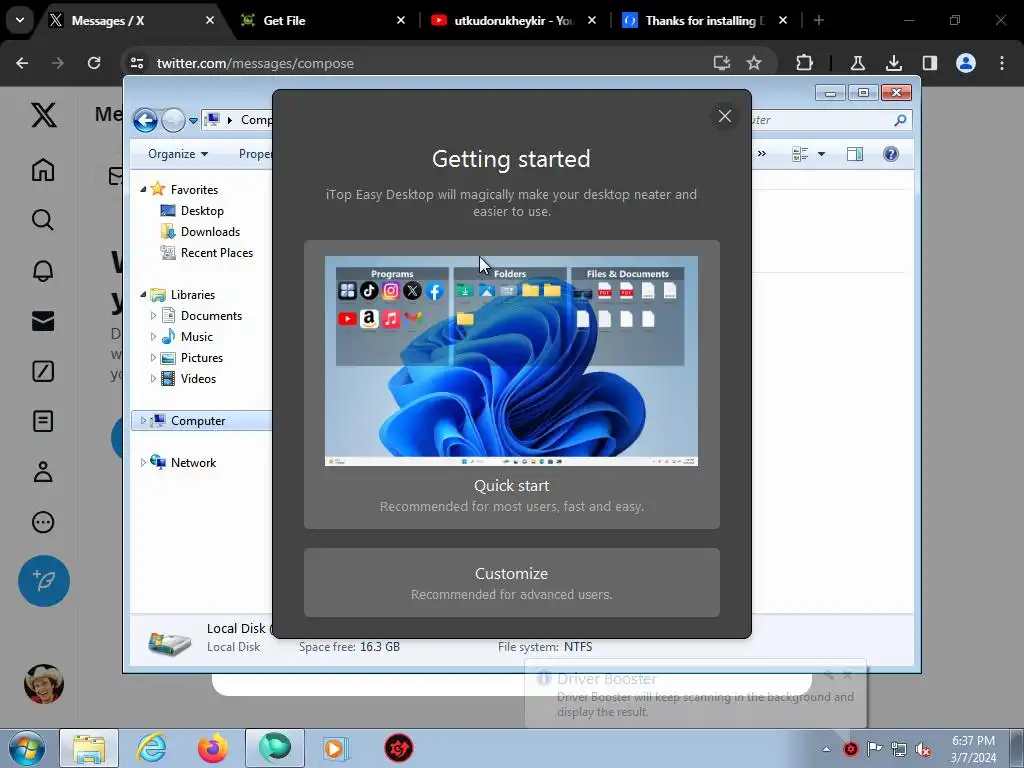1024x768 pixels.
Task: Select Recent Places under Favorites
Action: [x=217, y=253]
